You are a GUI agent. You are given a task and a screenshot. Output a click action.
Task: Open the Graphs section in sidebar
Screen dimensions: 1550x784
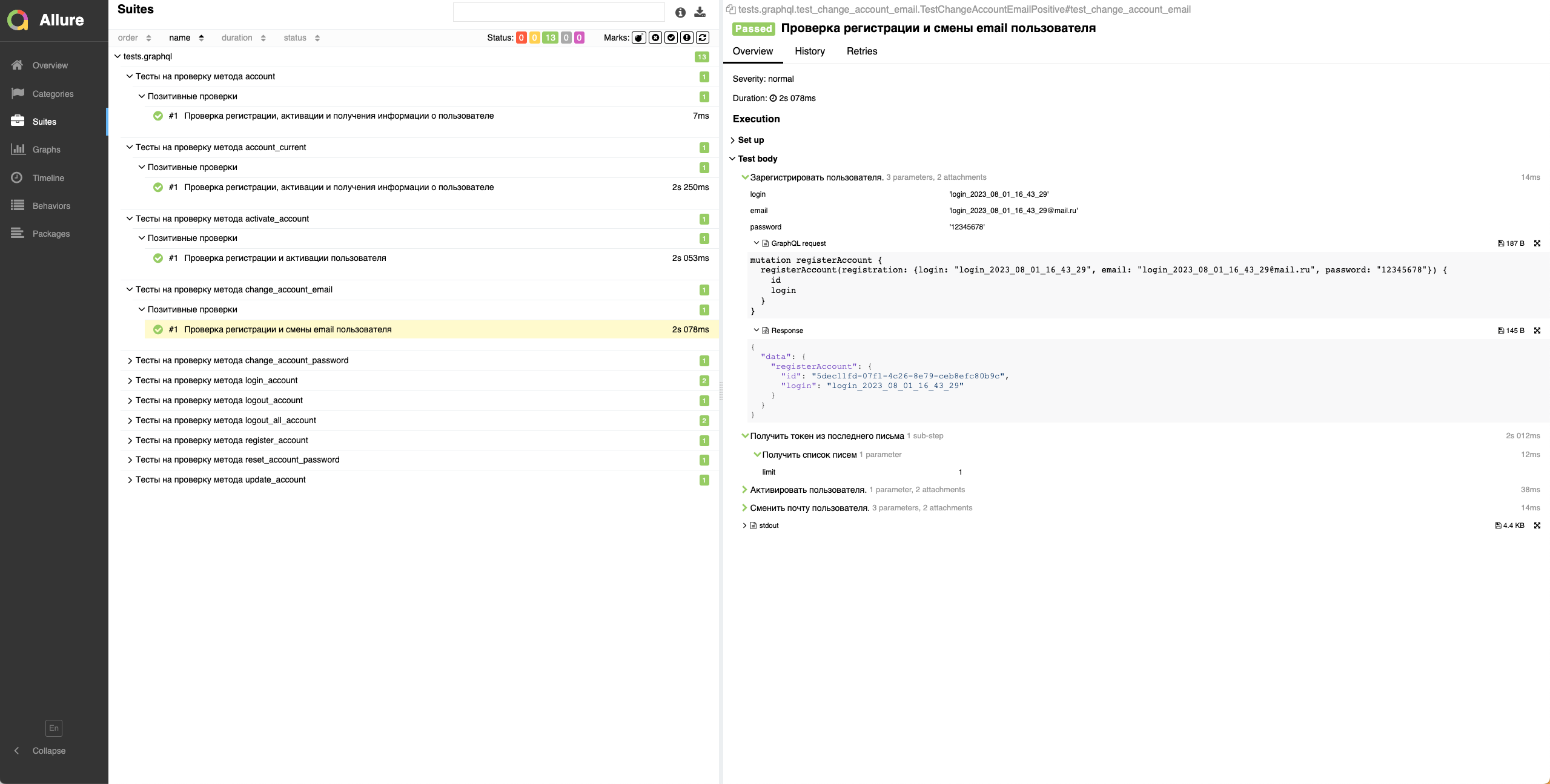(x=46, y=150)
